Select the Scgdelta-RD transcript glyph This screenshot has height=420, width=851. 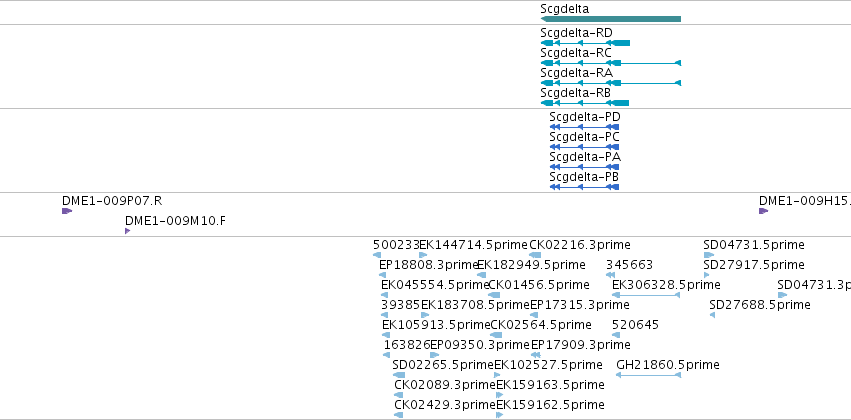pos(585,43)
